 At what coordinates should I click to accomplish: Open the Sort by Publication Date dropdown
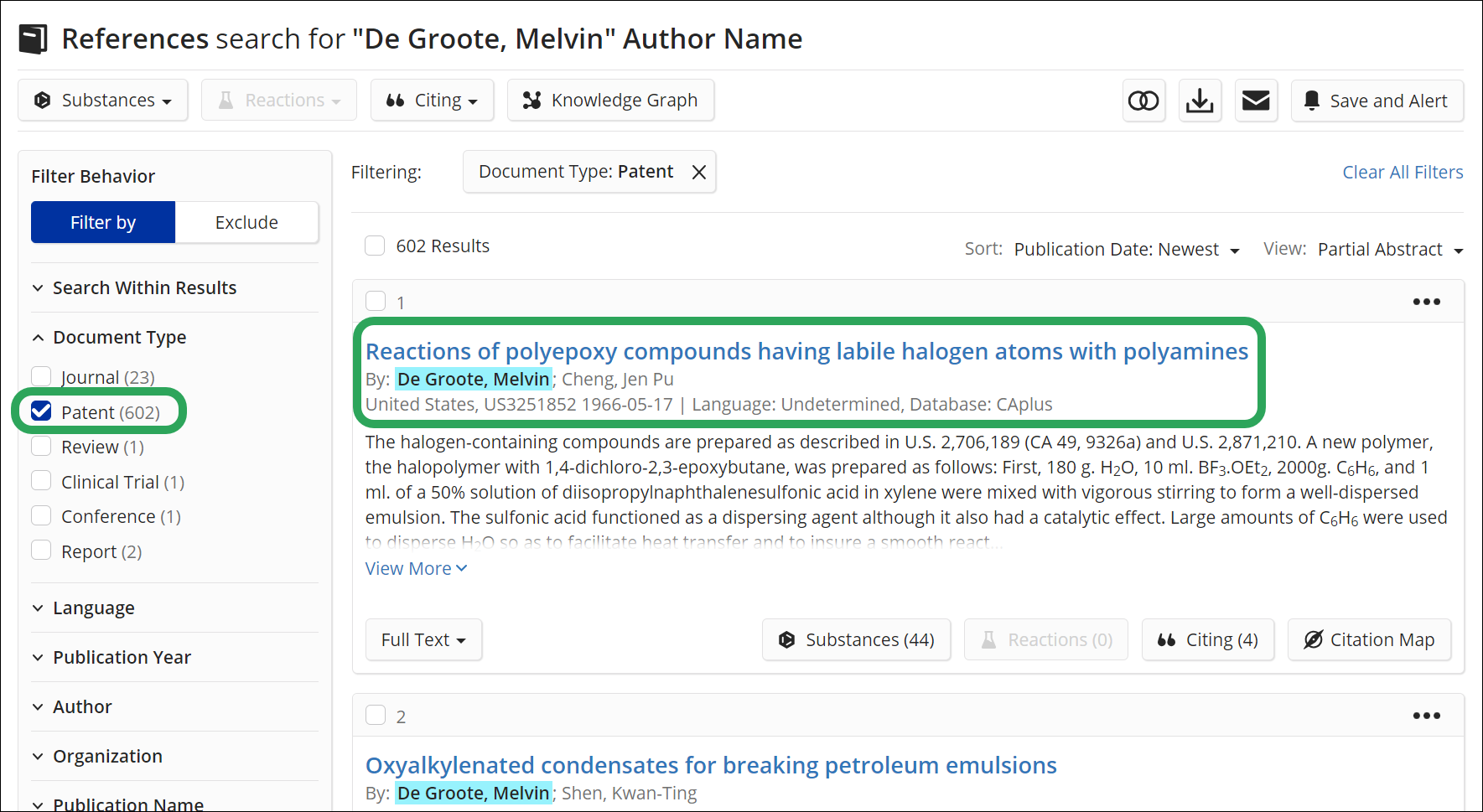pyautogui.click(x=1126, y=250)
